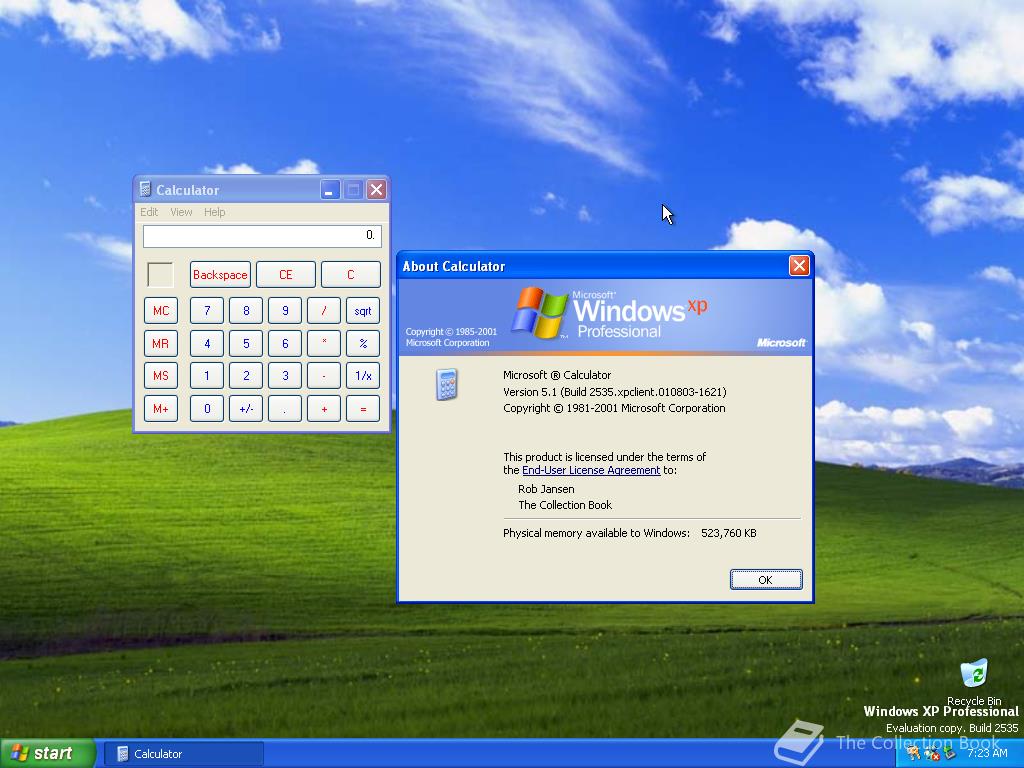Click the Version 5.1 build text
This screenshot has height=768, width=1024.
point(615,392)
